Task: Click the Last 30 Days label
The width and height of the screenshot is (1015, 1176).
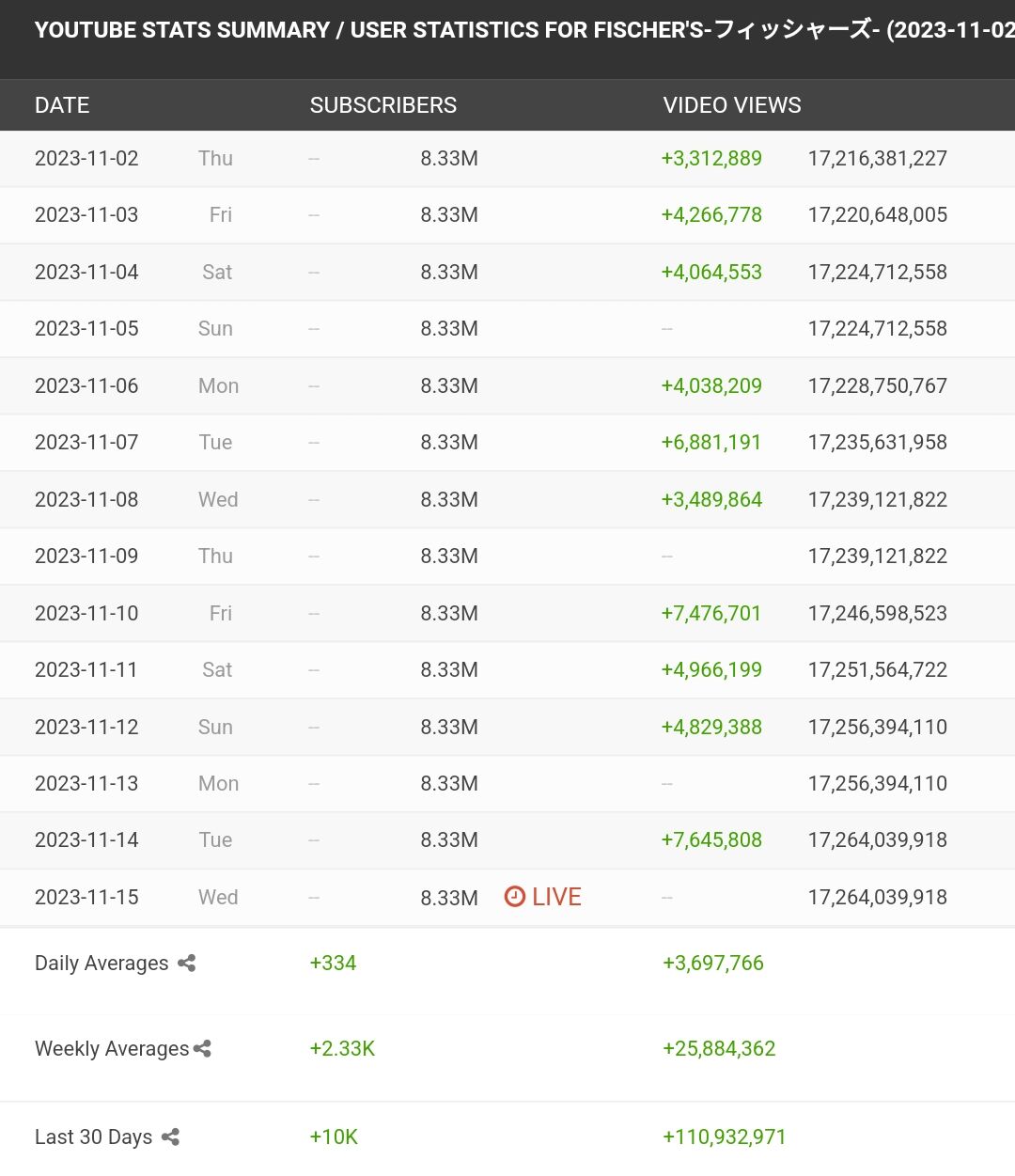Action: (93, 1137)
